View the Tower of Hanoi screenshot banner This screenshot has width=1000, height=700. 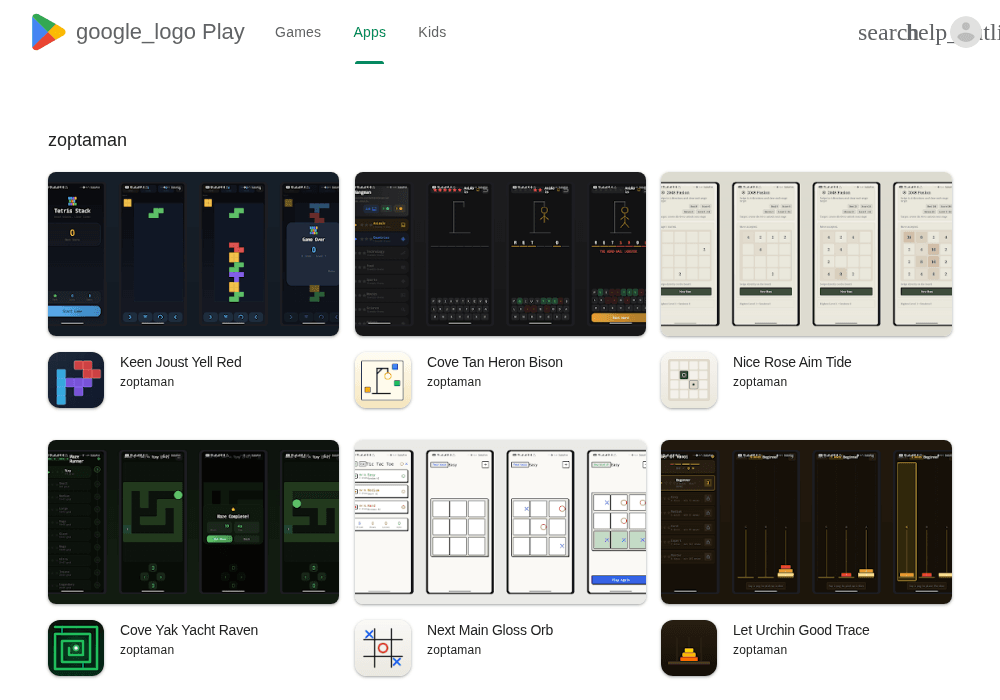[x=806, y=521]
